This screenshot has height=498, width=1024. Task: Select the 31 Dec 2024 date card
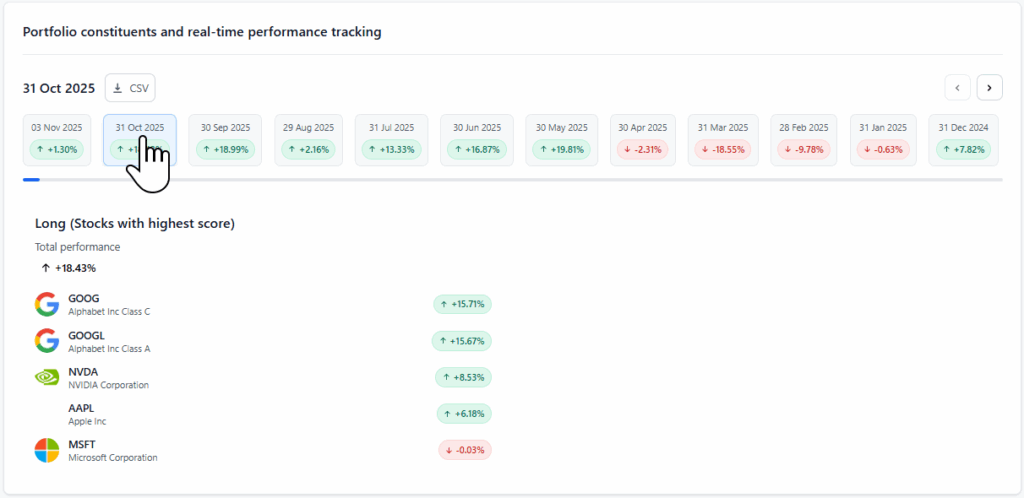[x=964, y=139]
